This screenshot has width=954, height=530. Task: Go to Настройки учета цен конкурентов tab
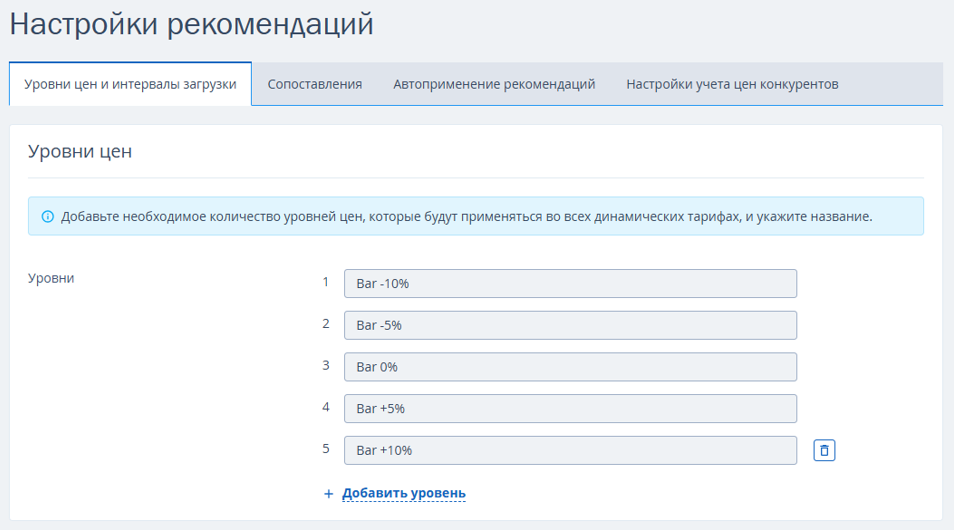733,84
